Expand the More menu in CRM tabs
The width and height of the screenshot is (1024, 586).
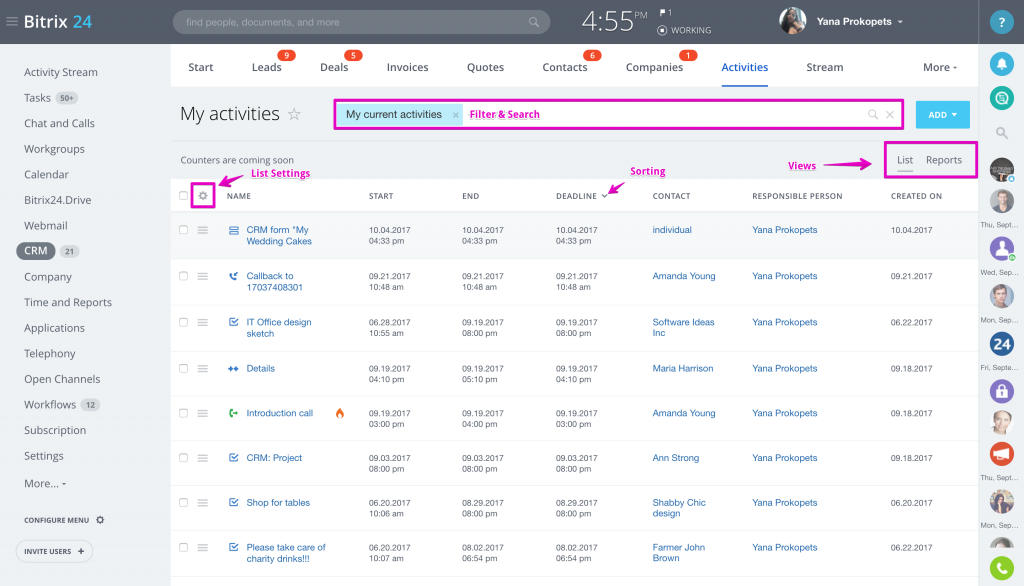(940, 67)
